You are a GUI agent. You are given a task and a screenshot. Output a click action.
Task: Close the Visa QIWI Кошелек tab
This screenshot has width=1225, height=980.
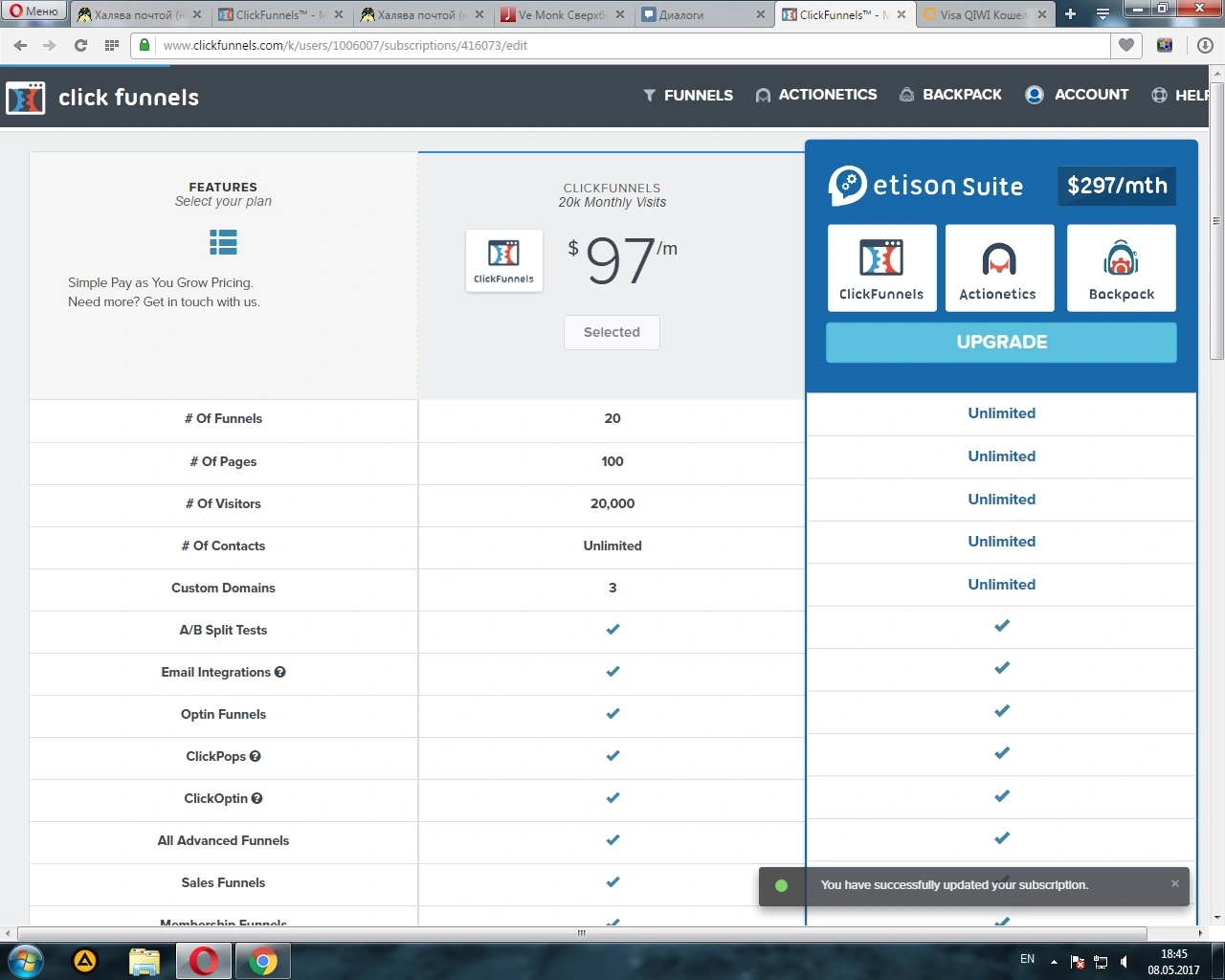[1042, 14]
